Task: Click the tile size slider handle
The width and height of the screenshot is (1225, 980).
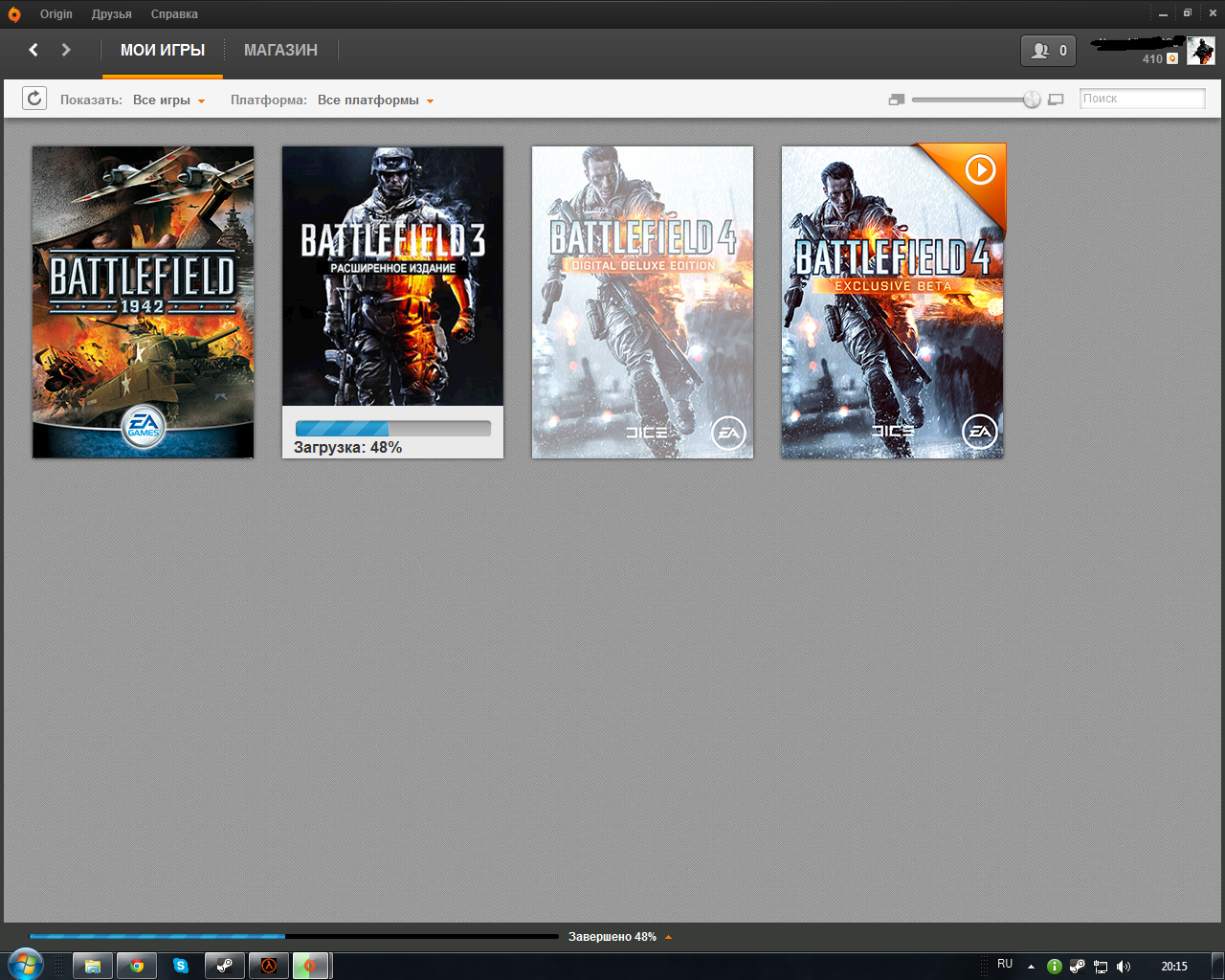Action: point(1032,100)
